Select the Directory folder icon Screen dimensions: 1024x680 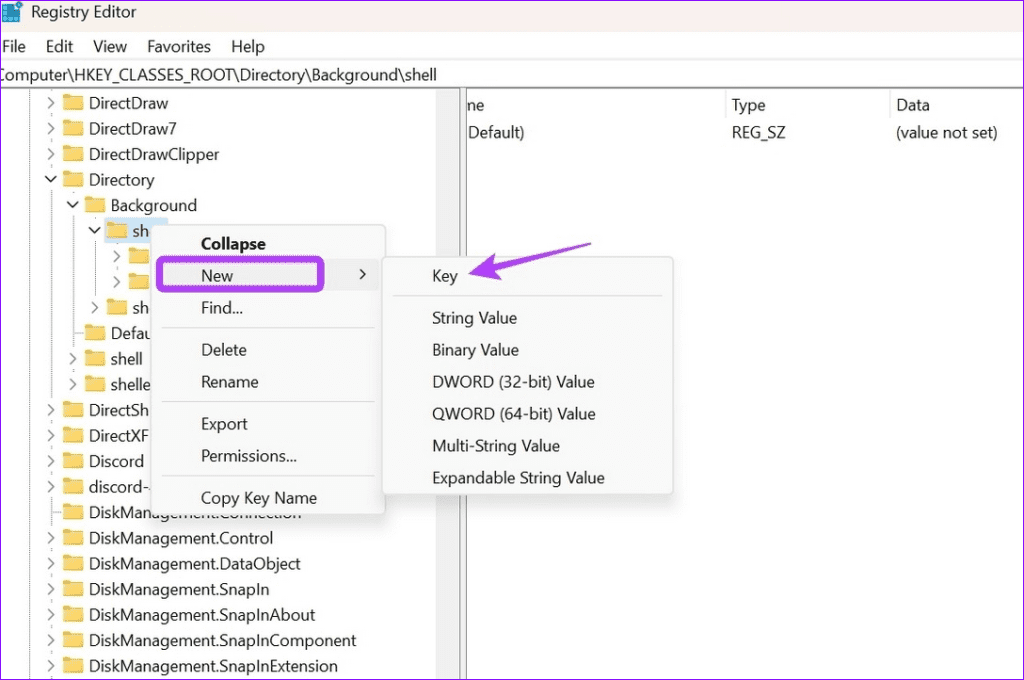point(73,180)
